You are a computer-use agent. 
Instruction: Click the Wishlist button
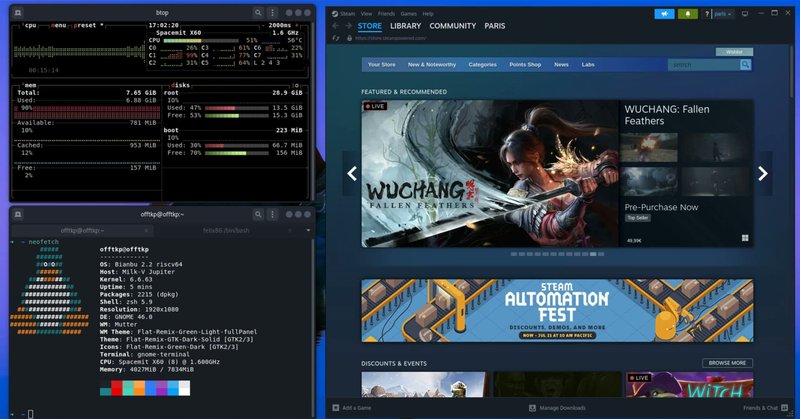(734, 52)
